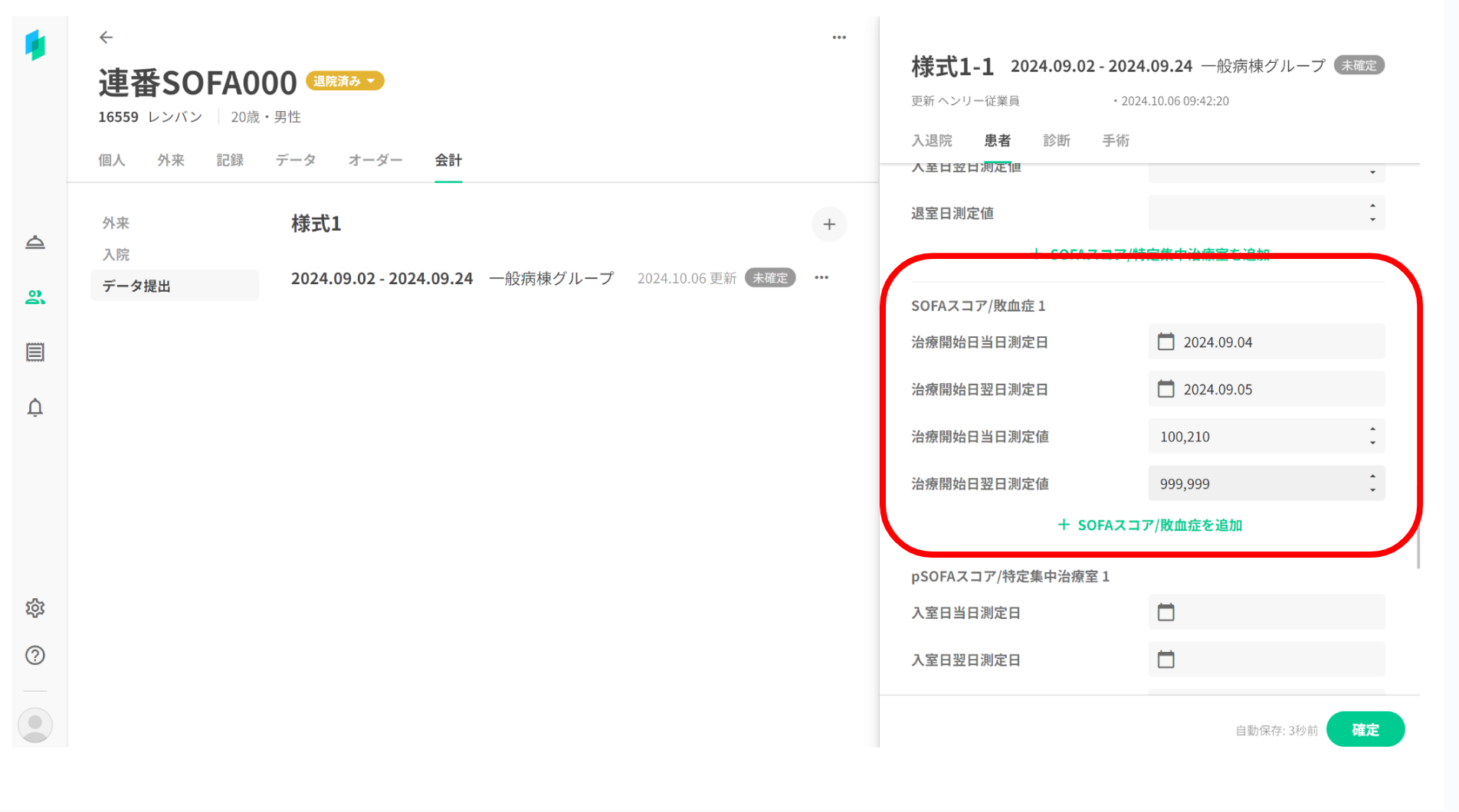Screen dimensions: 1459x812
Task: Expand the 退院済み status dropdown
Action: (345, 81)
